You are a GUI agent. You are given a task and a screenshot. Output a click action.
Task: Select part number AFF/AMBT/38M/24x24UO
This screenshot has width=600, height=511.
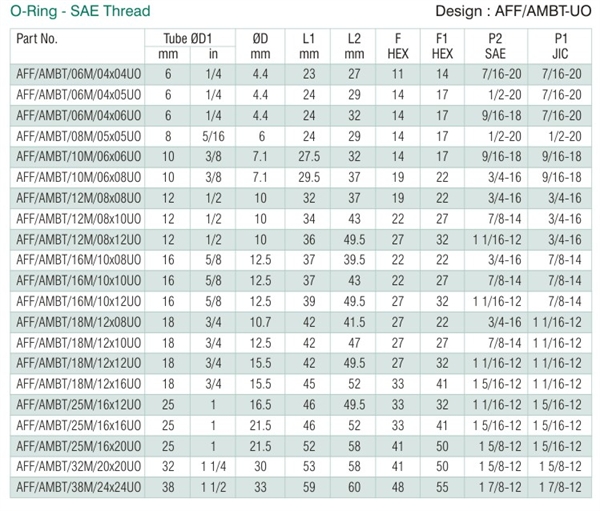(78, 487)
